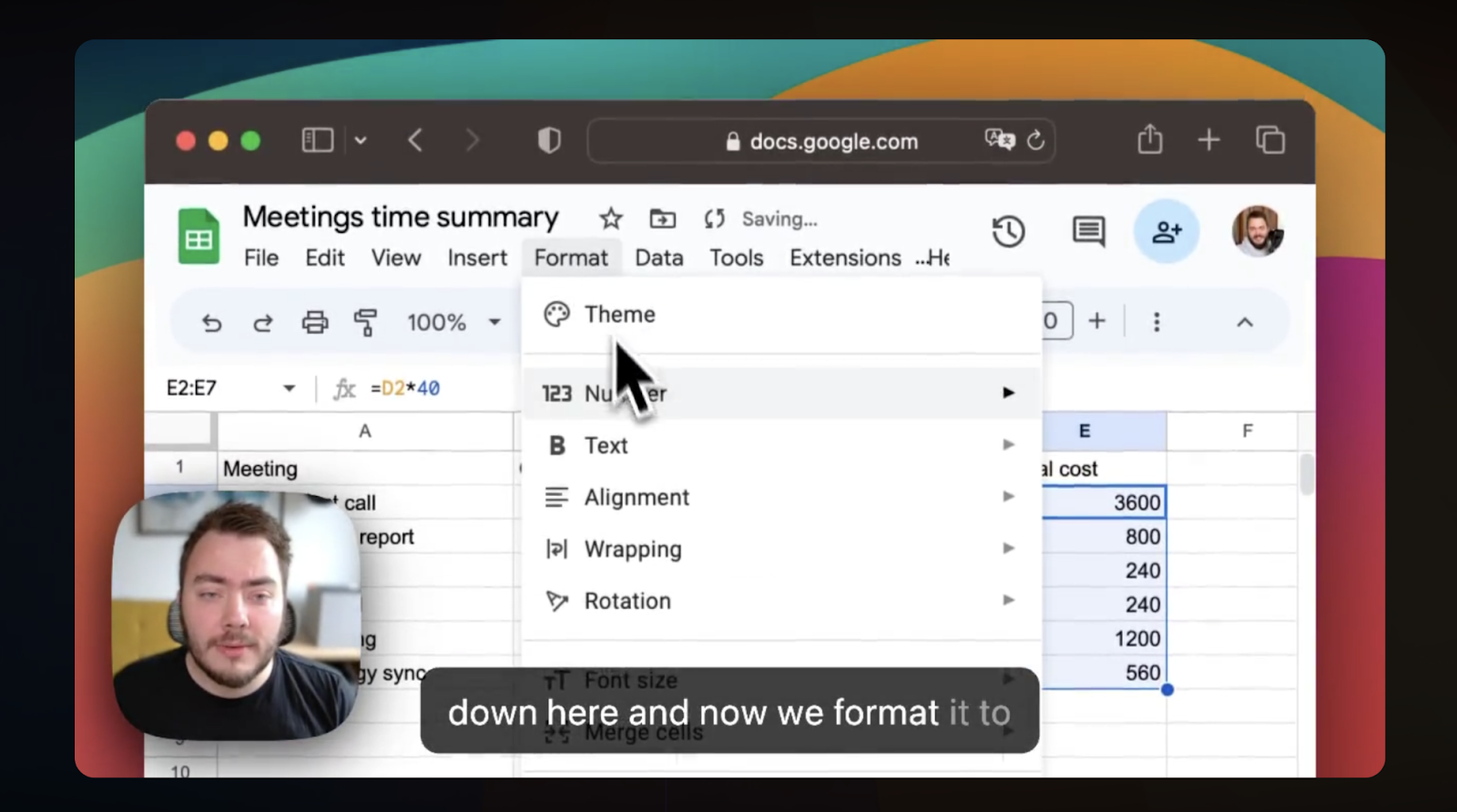Collapse the menus with the chevron
The image size is (1457, 812).
pos(1245,322)
